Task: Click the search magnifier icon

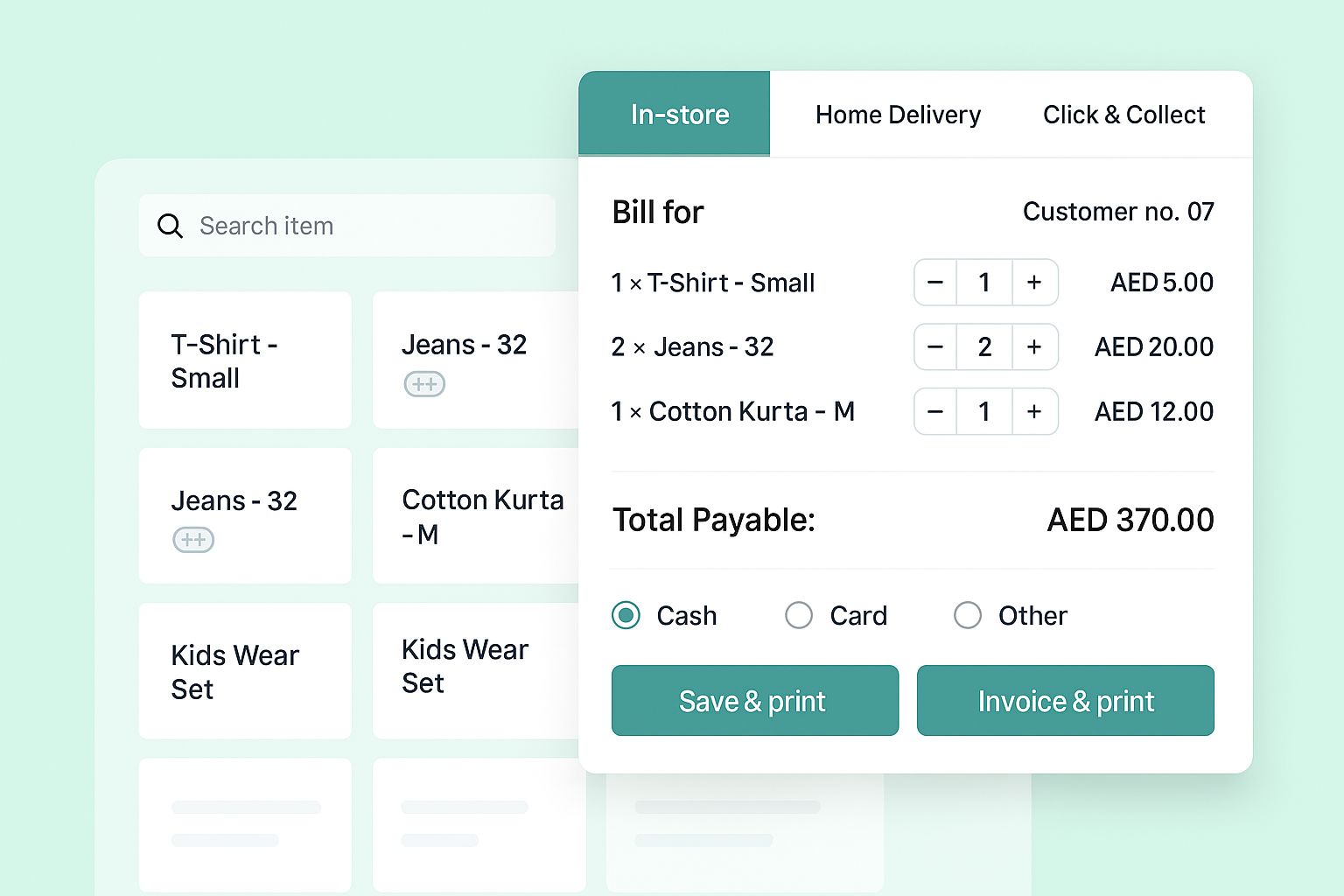Action: [171, 226]
